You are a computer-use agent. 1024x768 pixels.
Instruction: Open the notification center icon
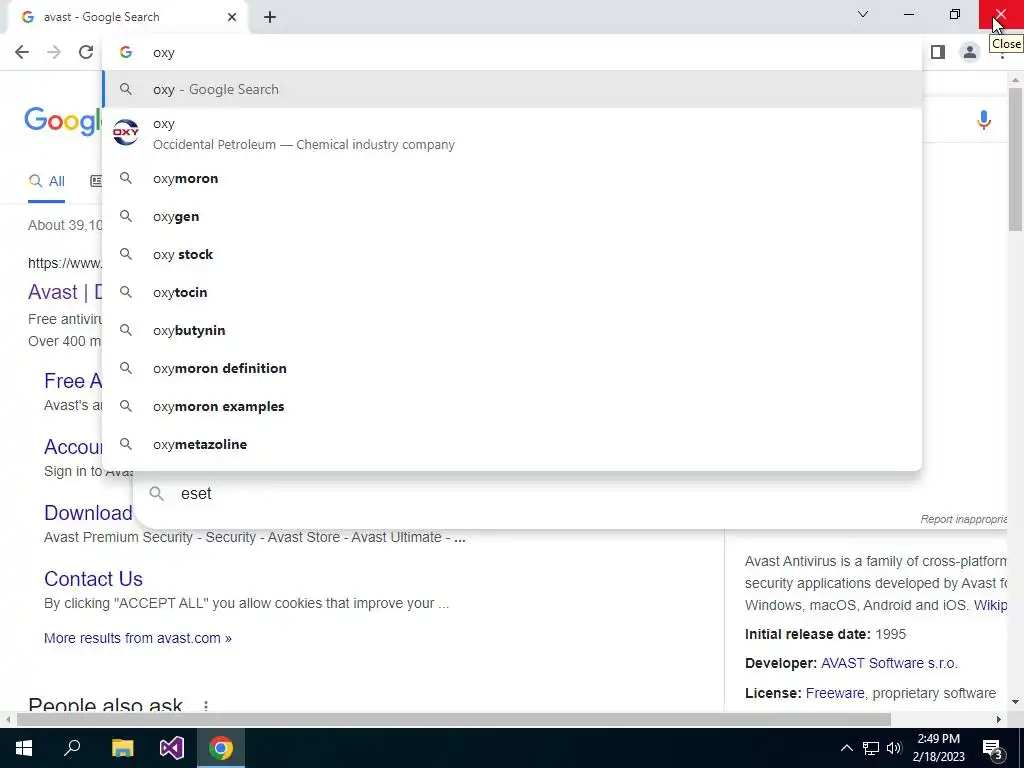(x=993, y=748)
